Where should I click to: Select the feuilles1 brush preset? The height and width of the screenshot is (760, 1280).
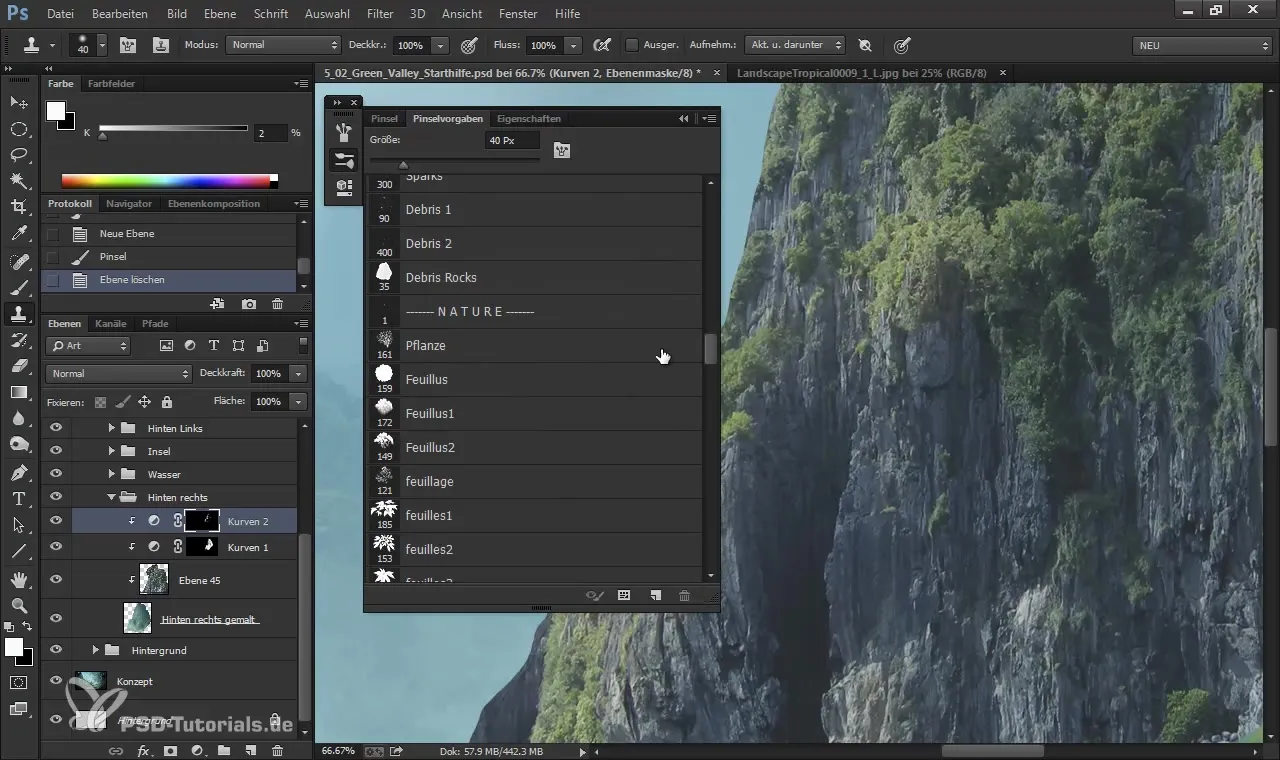[x=535, y=515]
